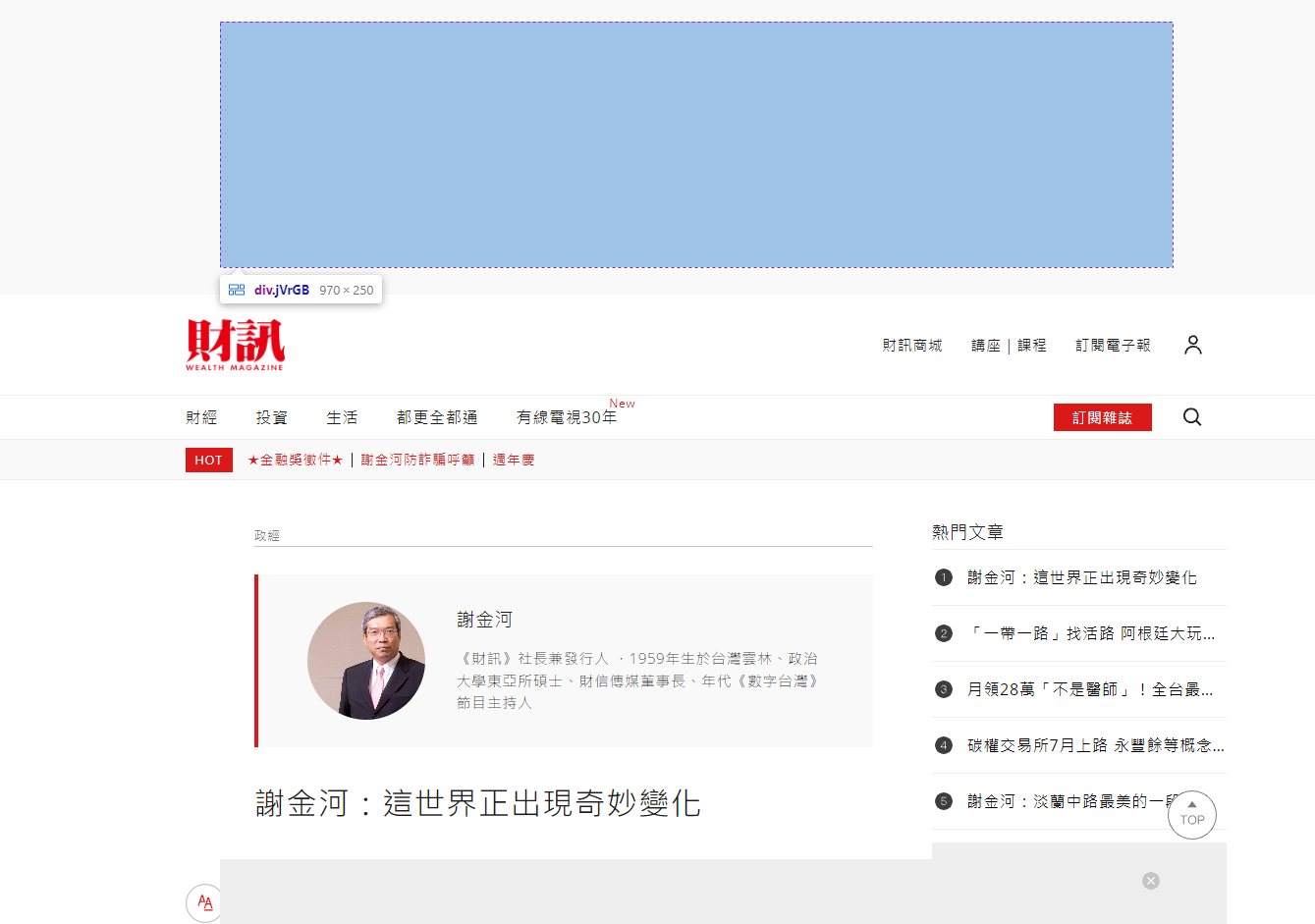Image resolution: width=1315 pixels, height=924 pixels.
Task: Select the 財經 navigation menu item
Action: (x=200, y=416)
